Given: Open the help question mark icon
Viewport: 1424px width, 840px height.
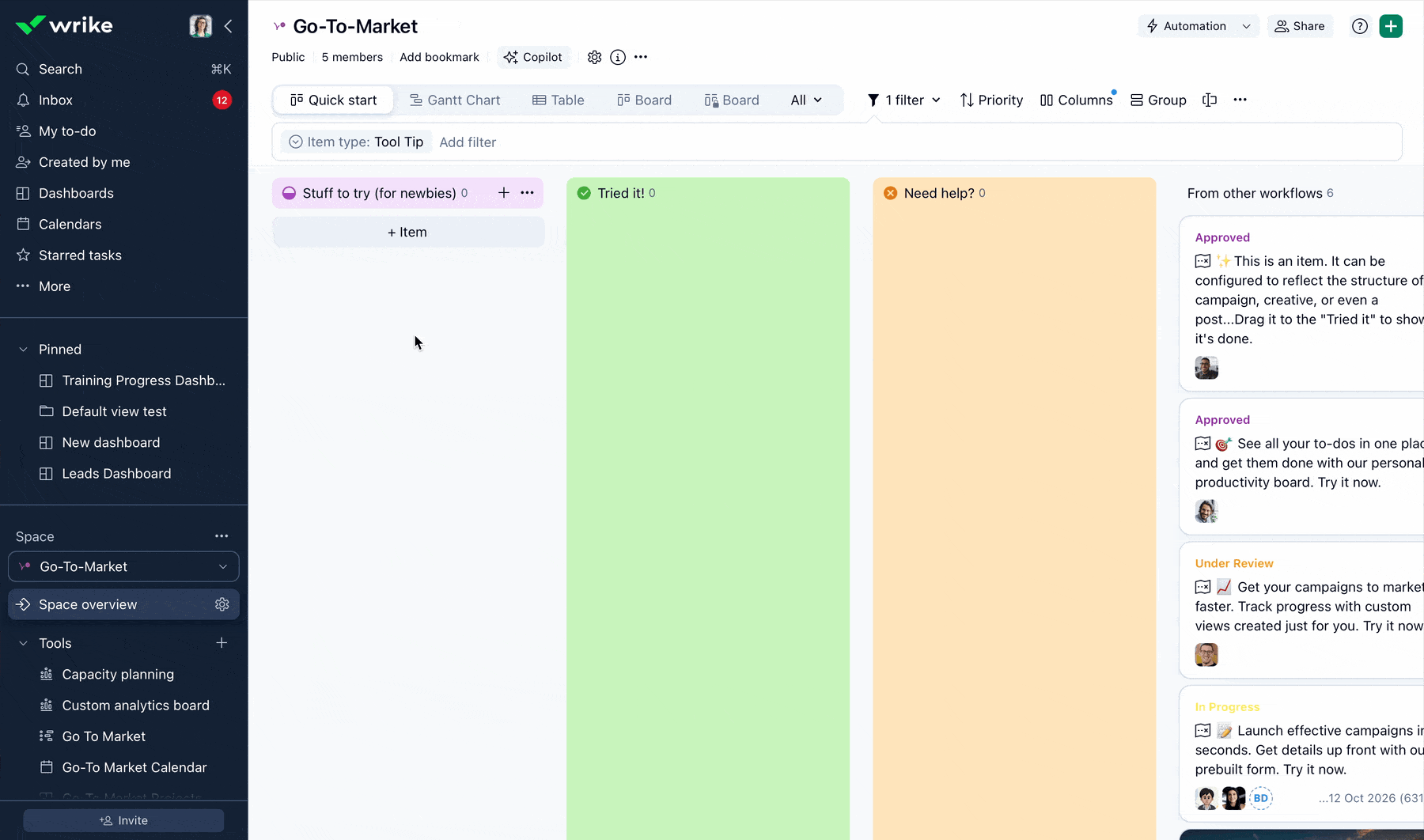Looking at the screenshot, I should (1360, 25).
